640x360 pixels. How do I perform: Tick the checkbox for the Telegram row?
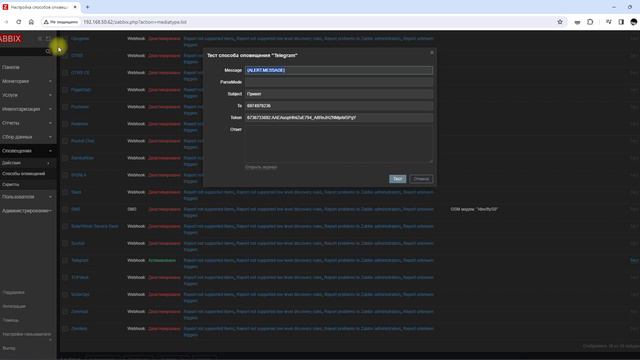65,260
